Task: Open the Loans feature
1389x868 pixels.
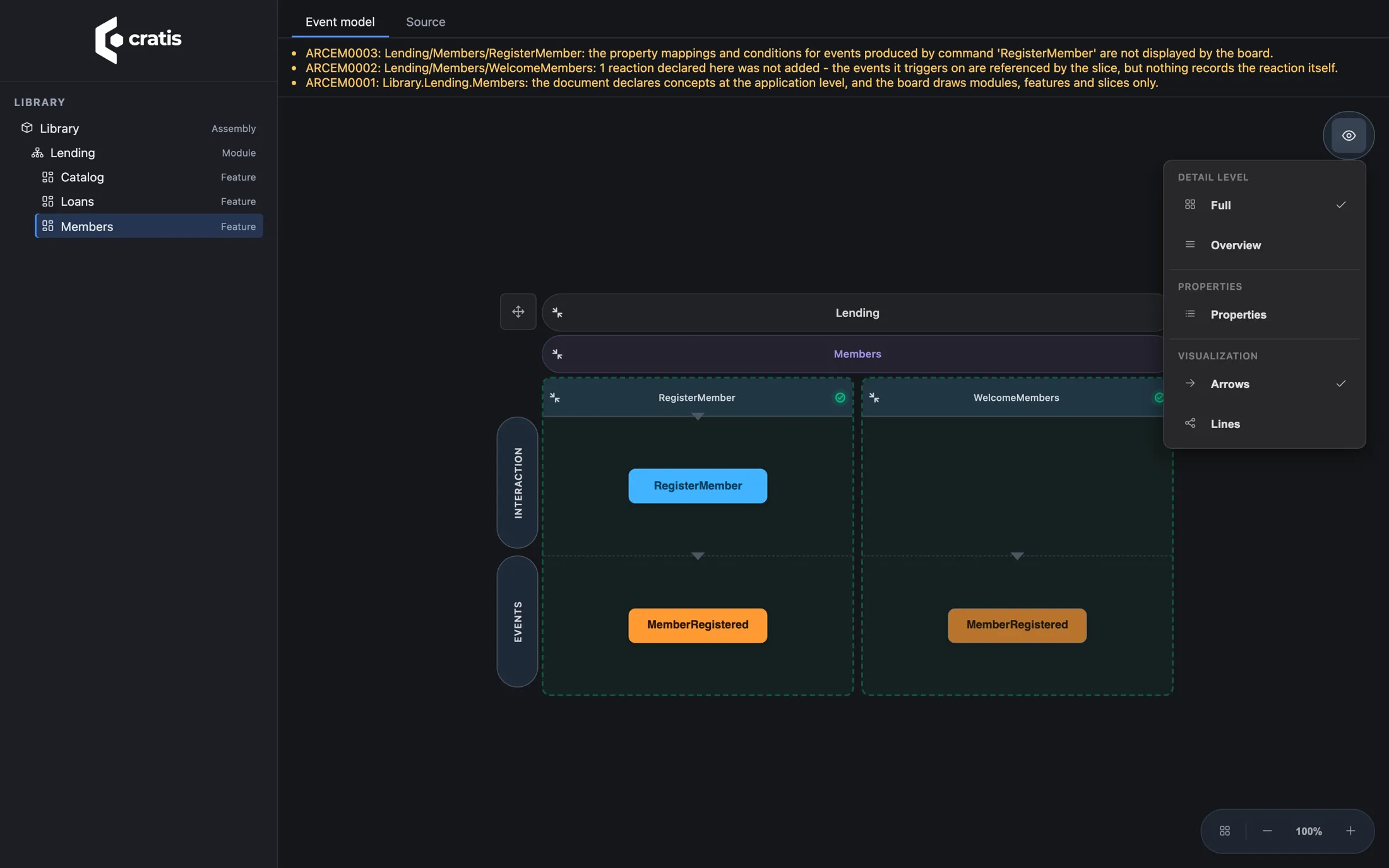Action: tap(149, 201)
